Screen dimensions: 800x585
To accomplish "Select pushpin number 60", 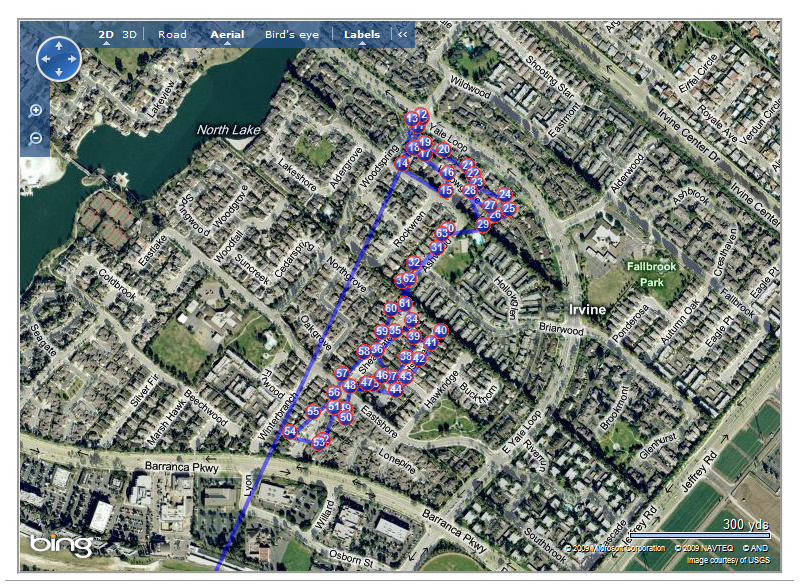I will pyautogui.click(x=391, y=308).
